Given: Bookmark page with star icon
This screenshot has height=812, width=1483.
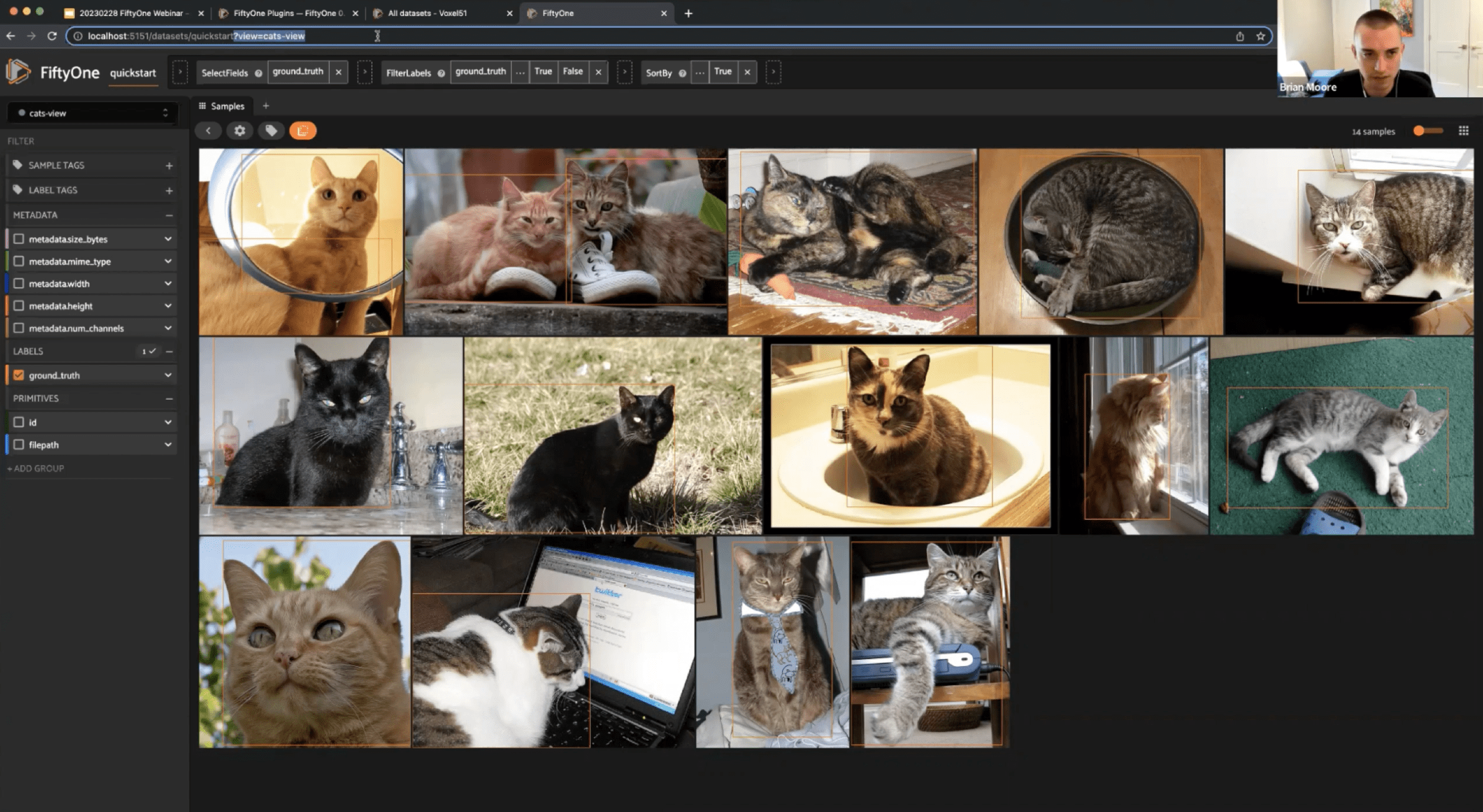Looking at the screenshot, I should point(1260,36).
